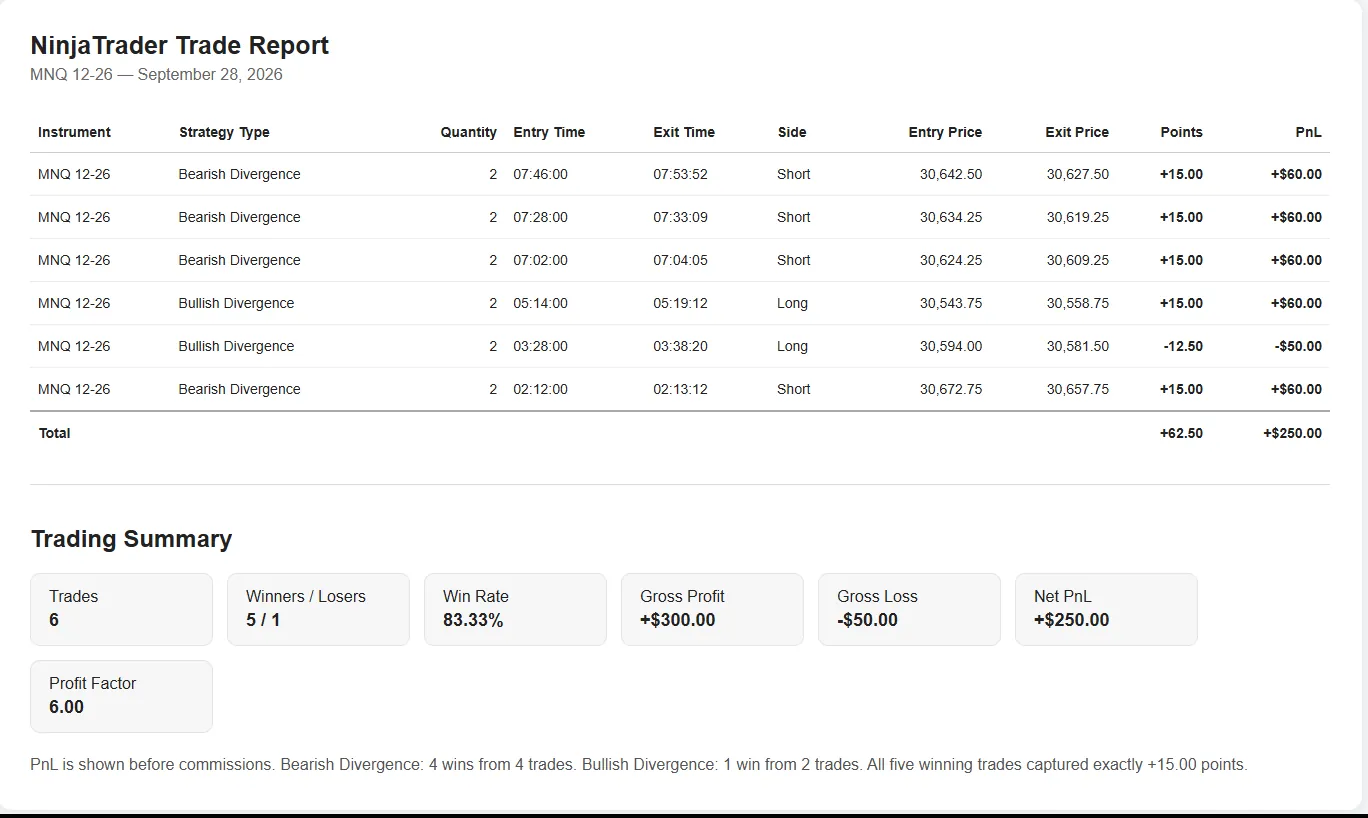
Task: Click the Gross Profit card
Action: click(713, 609)
